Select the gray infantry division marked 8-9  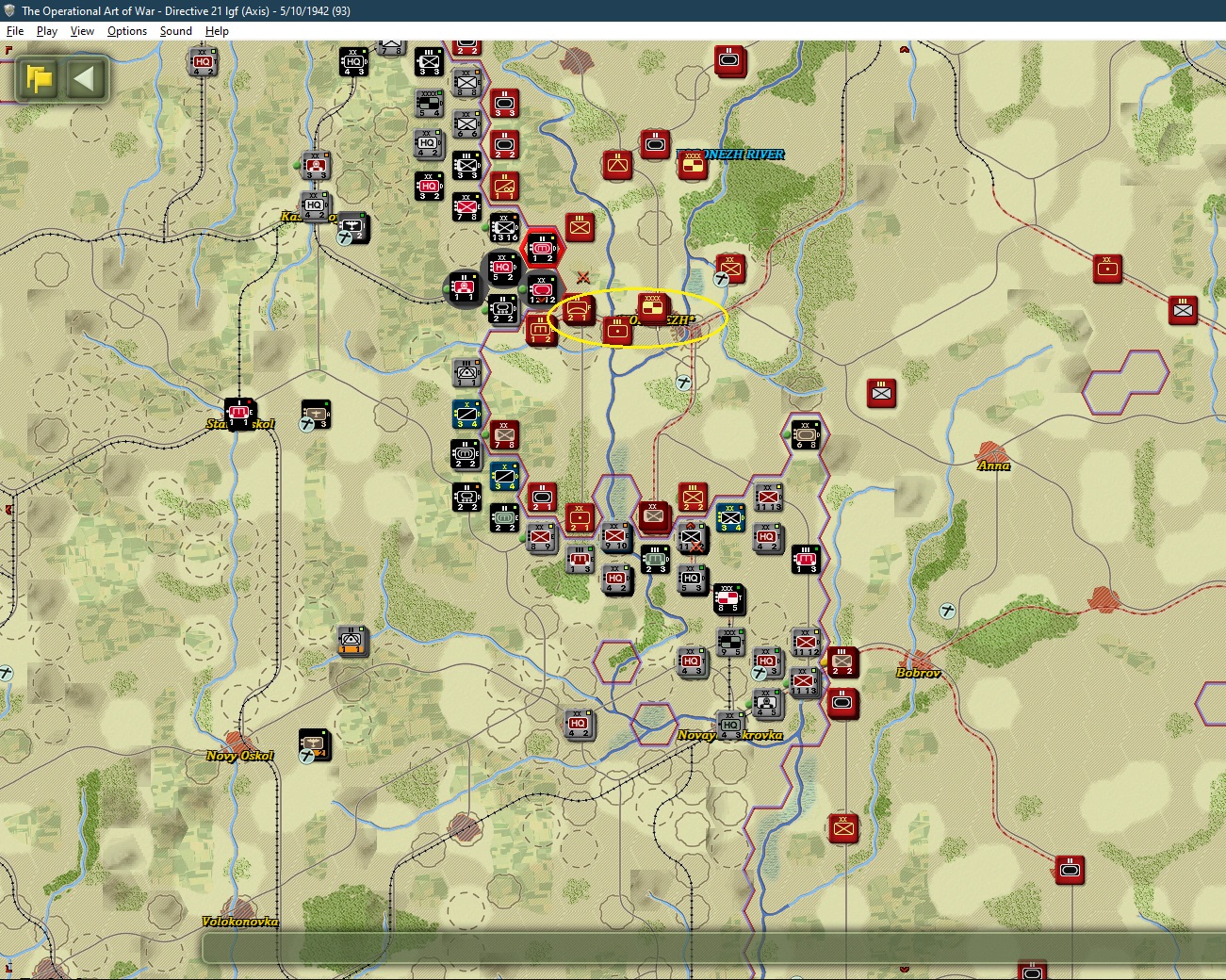coord(542,538)
